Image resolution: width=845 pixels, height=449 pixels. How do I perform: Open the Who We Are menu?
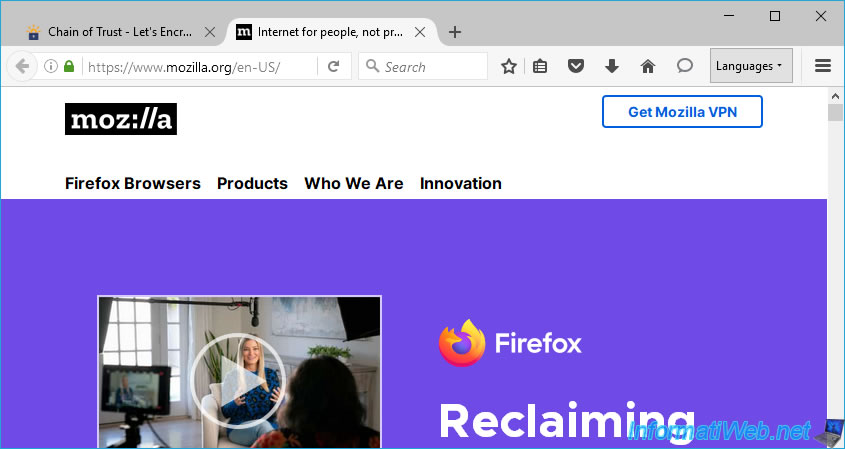click(x=354, y=183)
